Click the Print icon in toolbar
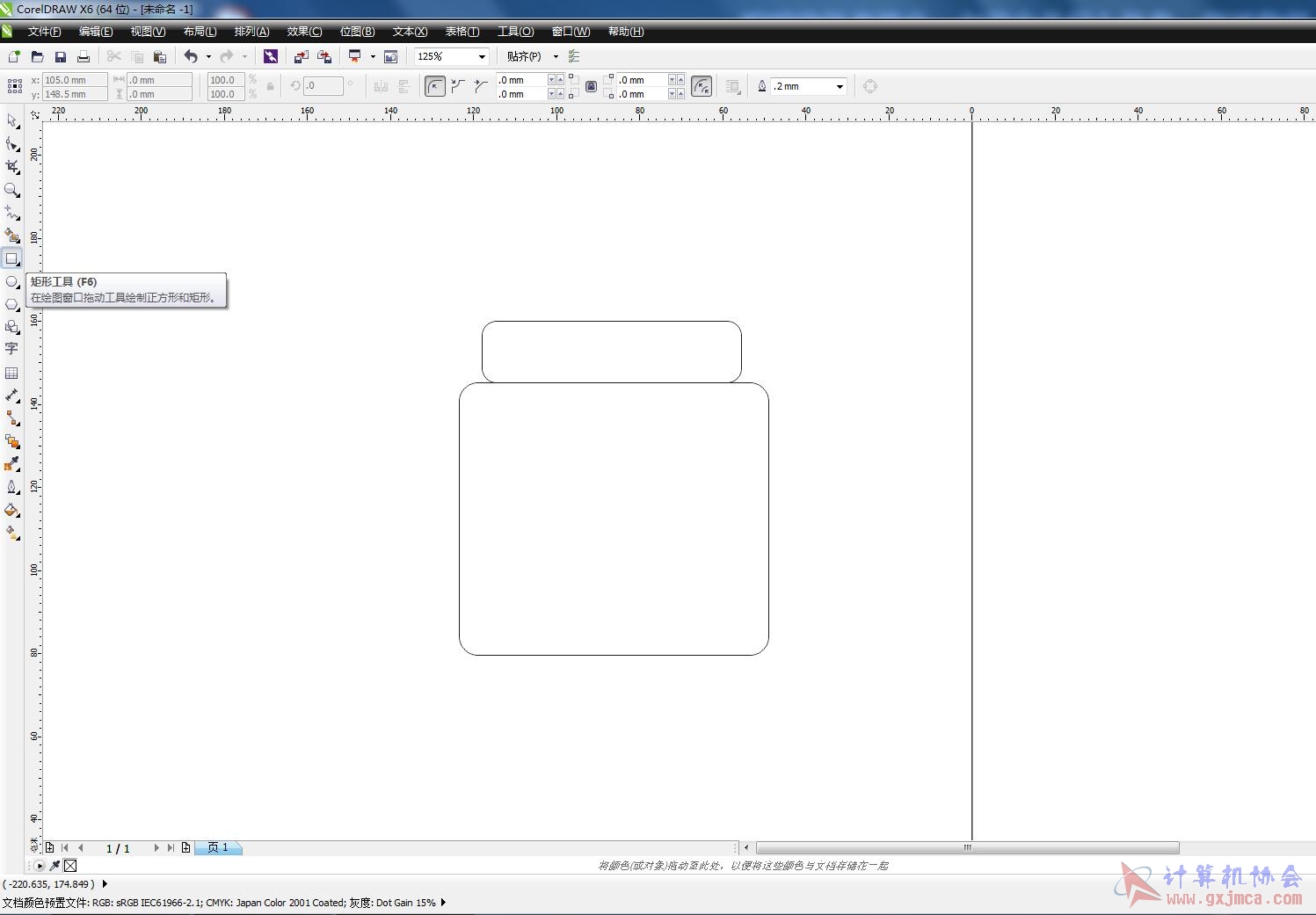Viewport: 1316px width, 915px height. [84, 56]
